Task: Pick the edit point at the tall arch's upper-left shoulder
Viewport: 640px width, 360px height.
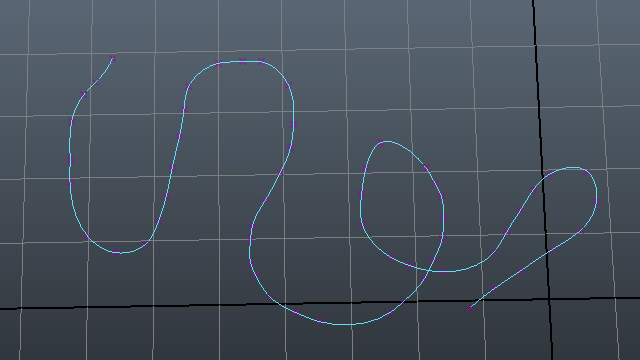Action: (188, 87)
